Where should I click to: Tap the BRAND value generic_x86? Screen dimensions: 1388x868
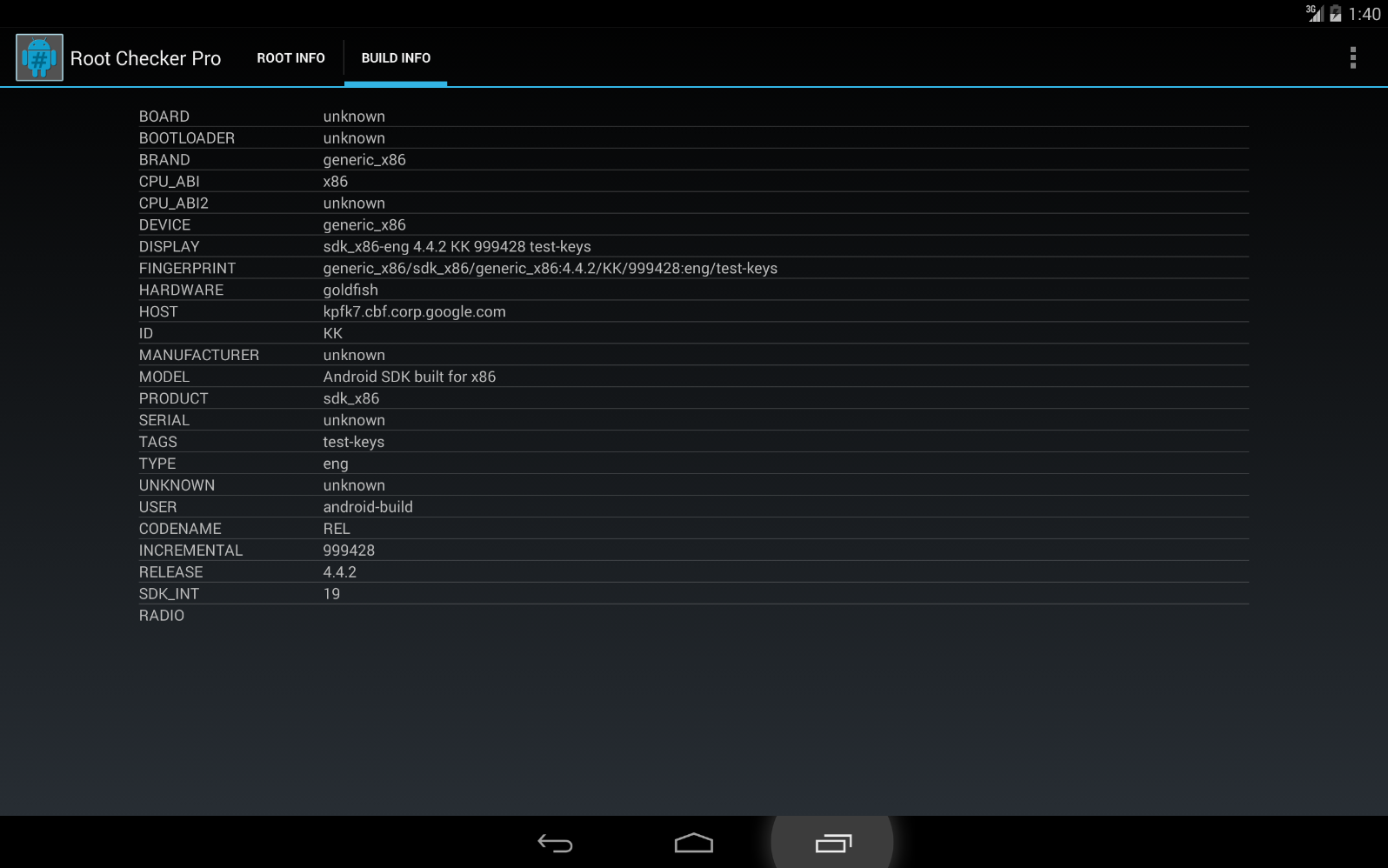coord(364,160)
